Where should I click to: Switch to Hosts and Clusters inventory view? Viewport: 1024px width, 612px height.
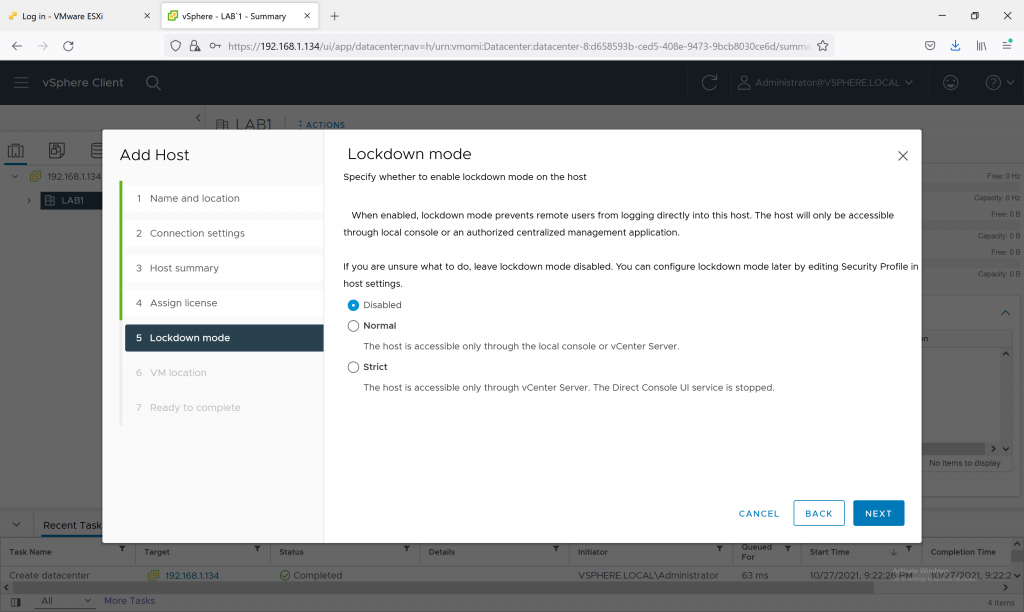pyautogui.click(x=16, y=151)
